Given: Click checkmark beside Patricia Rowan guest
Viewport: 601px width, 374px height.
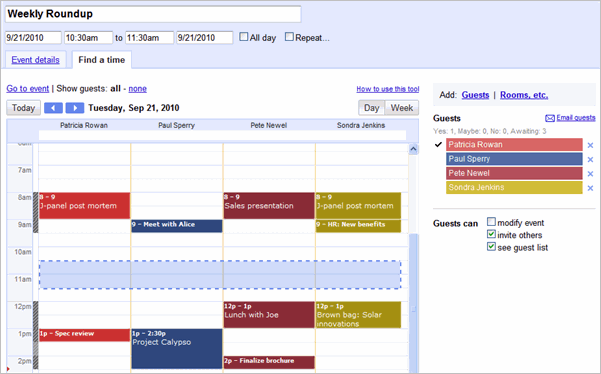Looking at the screenshot, I should 438,144.
